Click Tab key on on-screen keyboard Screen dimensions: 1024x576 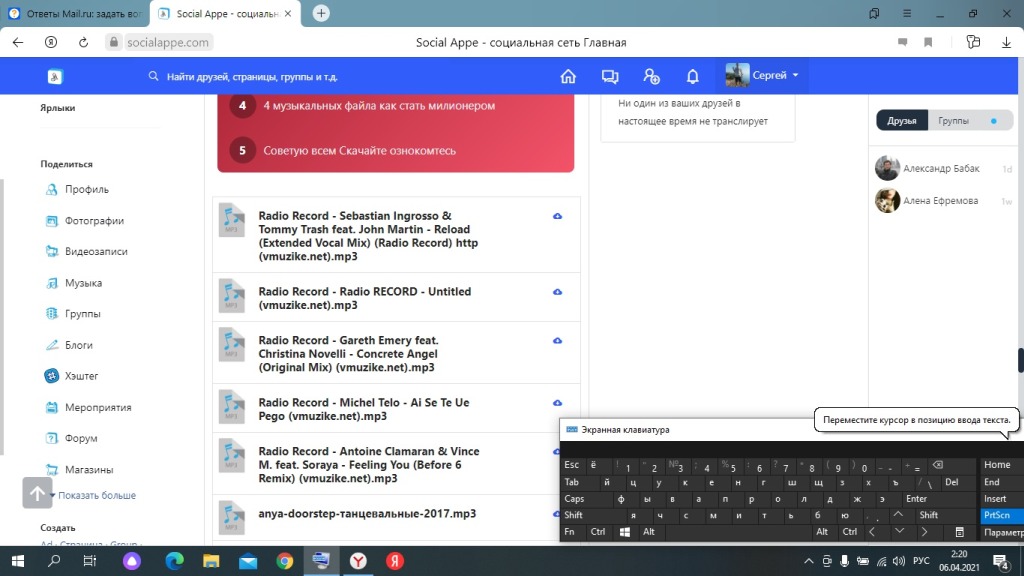coord(572,482)
